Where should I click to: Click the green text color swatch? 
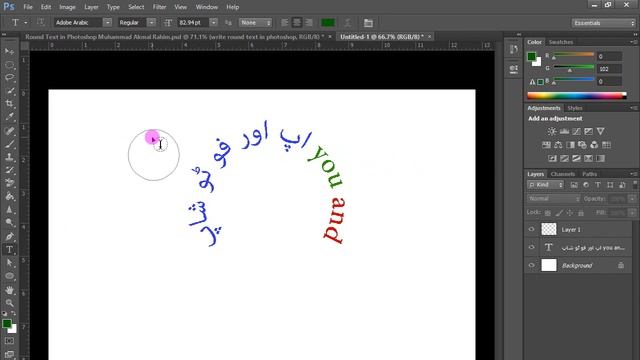328,23
